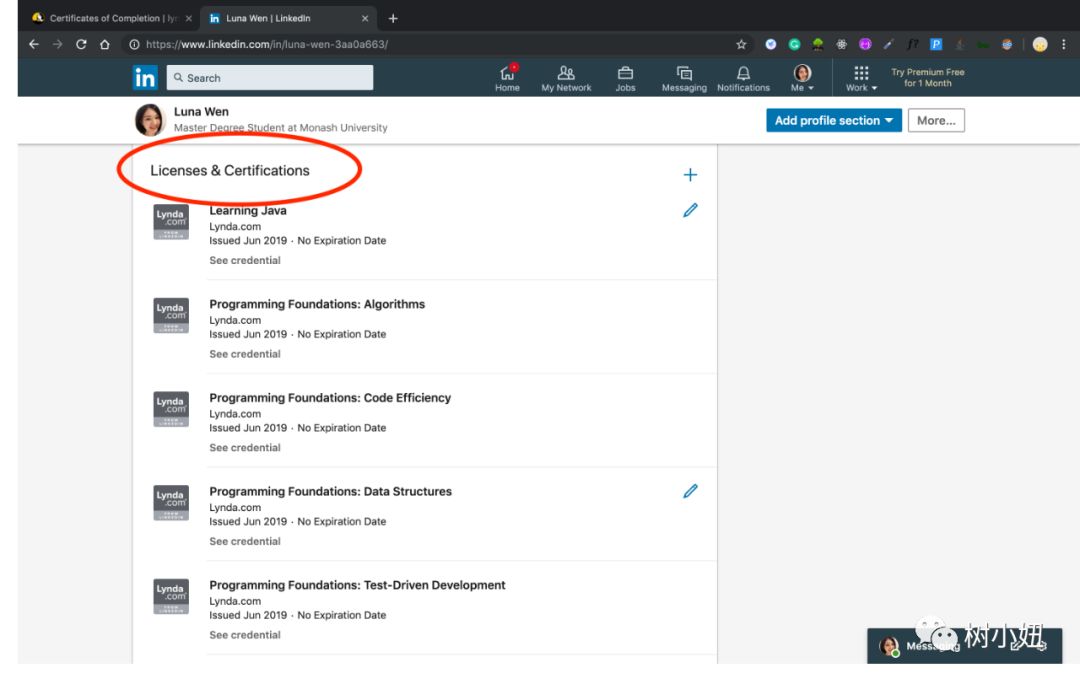This screenshot has height=684, width=1080.
Task: Open Messaging in the navbar
Action: [684, 79]
